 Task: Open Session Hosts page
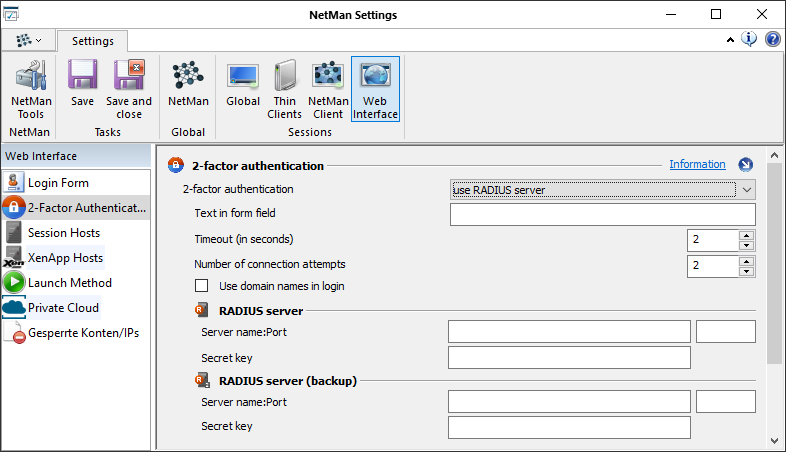(64, 233)
